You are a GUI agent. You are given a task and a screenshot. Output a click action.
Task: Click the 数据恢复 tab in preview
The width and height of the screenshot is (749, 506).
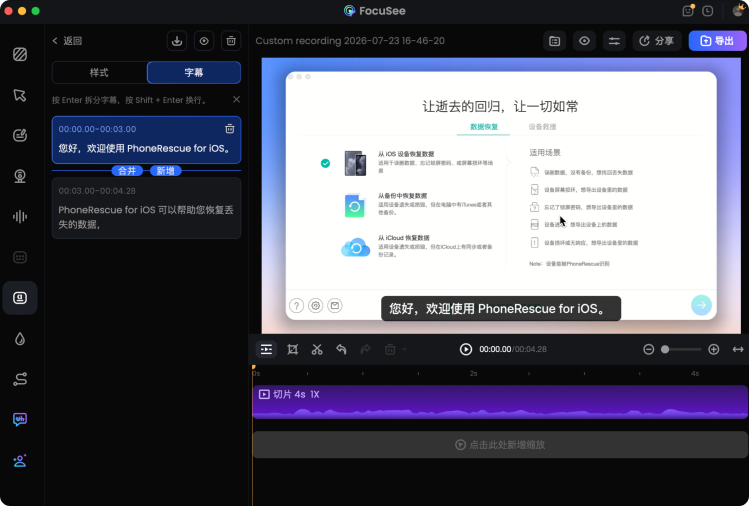click(x=484, y=127)
